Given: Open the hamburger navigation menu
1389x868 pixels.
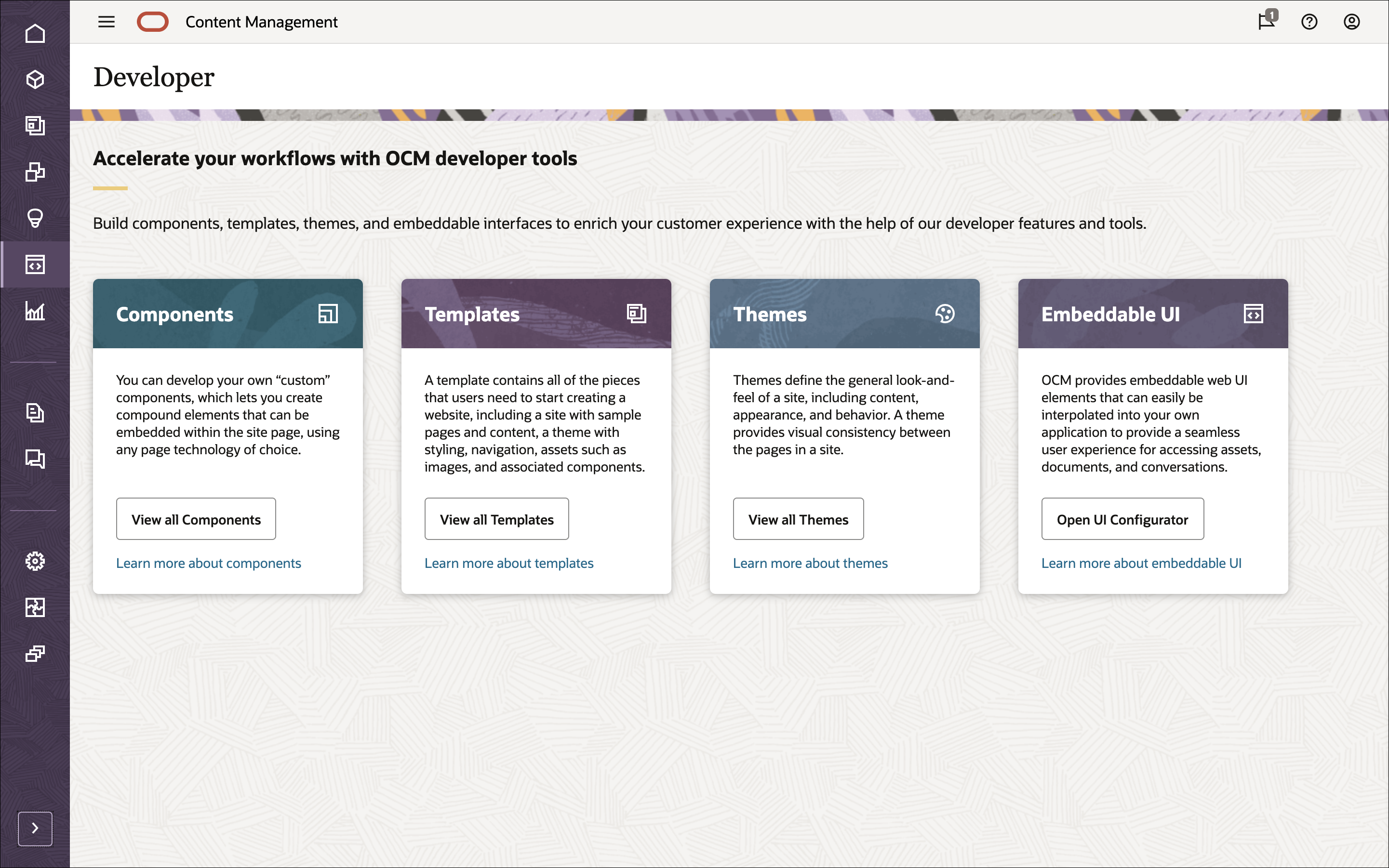Looking at the screenshot, I should [x=107, y=22].
